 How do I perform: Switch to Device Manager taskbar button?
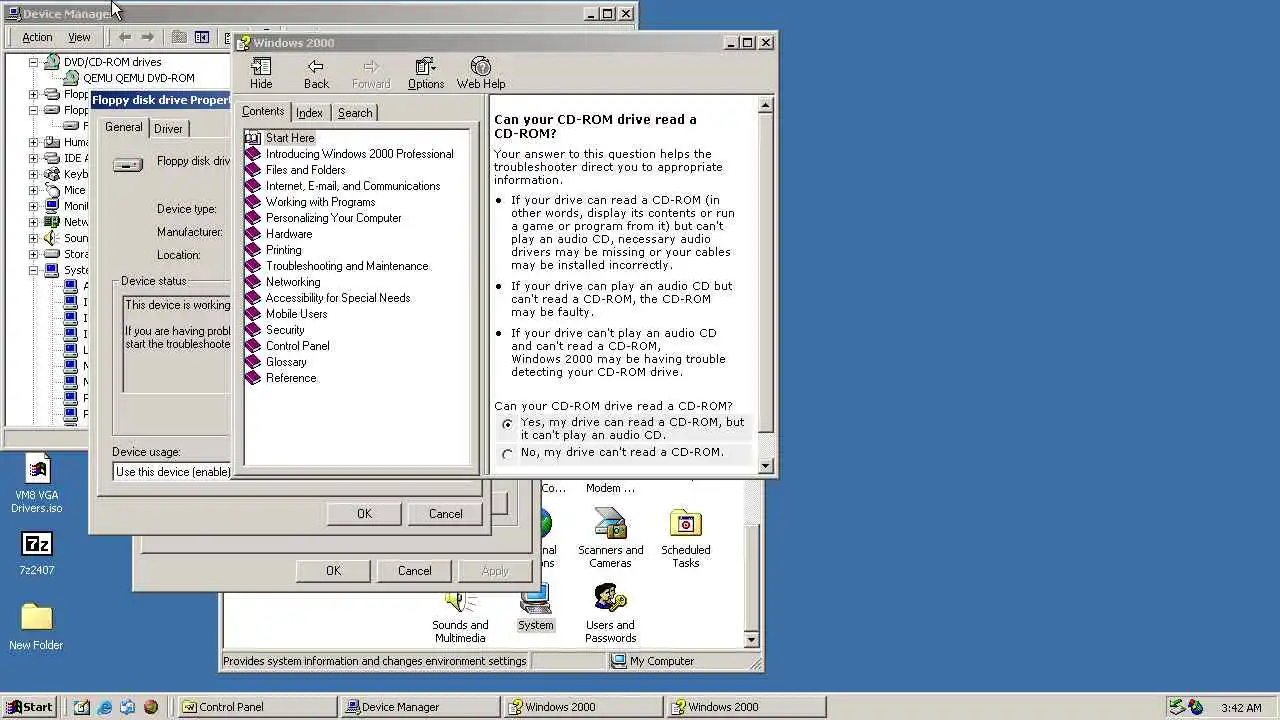[x=420, y=707]
